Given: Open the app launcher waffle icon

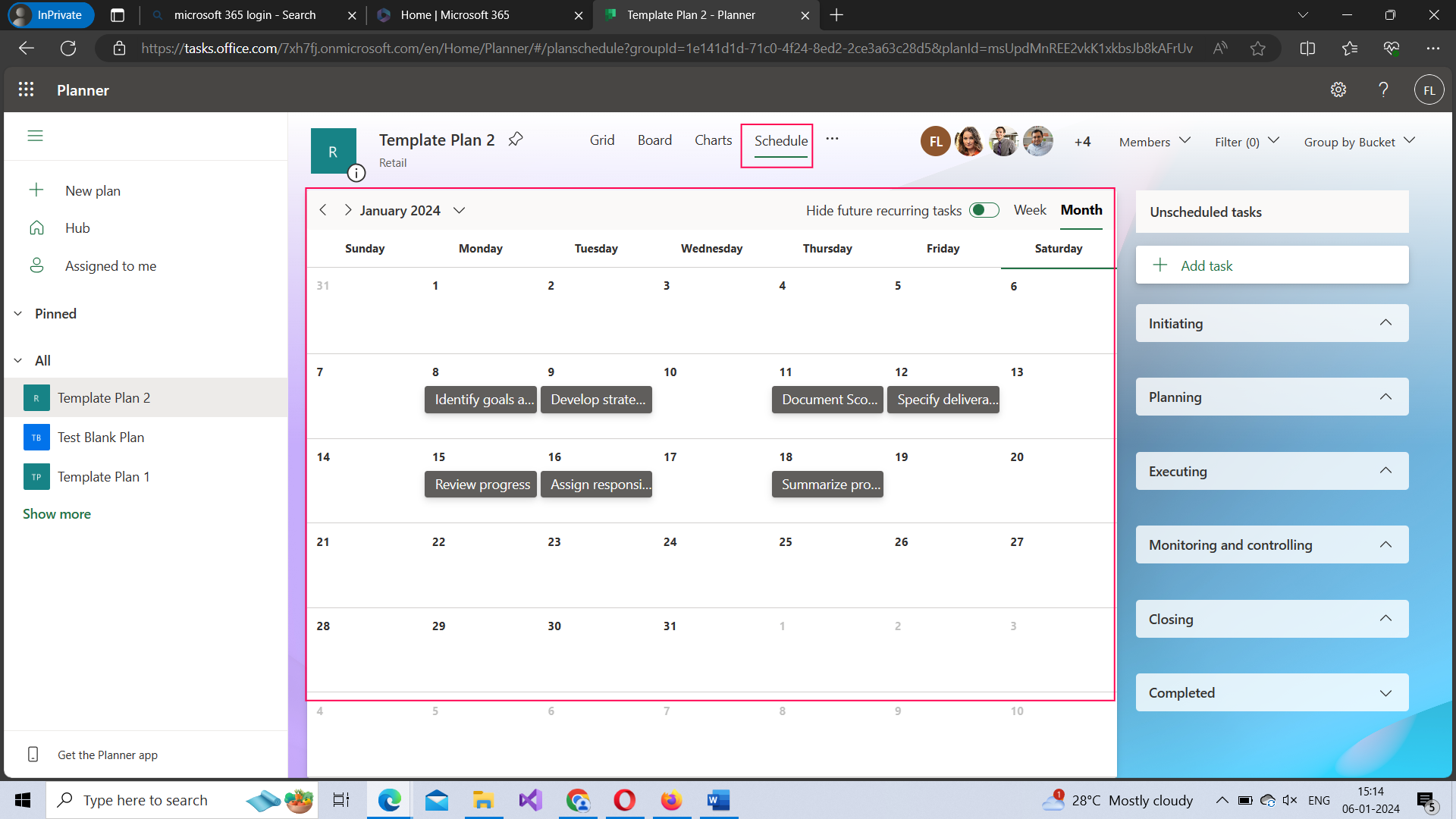Looking at the screenshot, I should [27, 90].
